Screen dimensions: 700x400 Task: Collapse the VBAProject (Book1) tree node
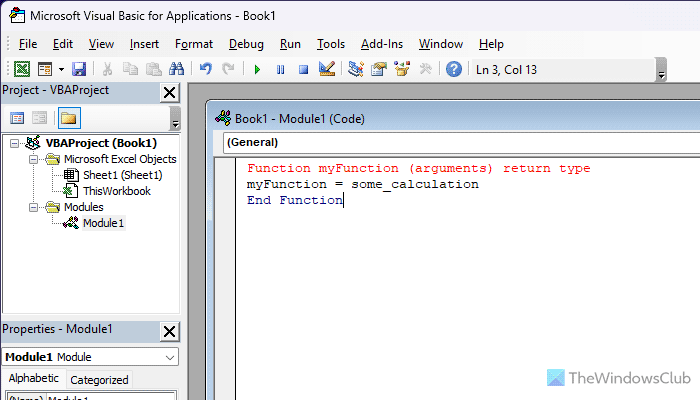[15, 143]
